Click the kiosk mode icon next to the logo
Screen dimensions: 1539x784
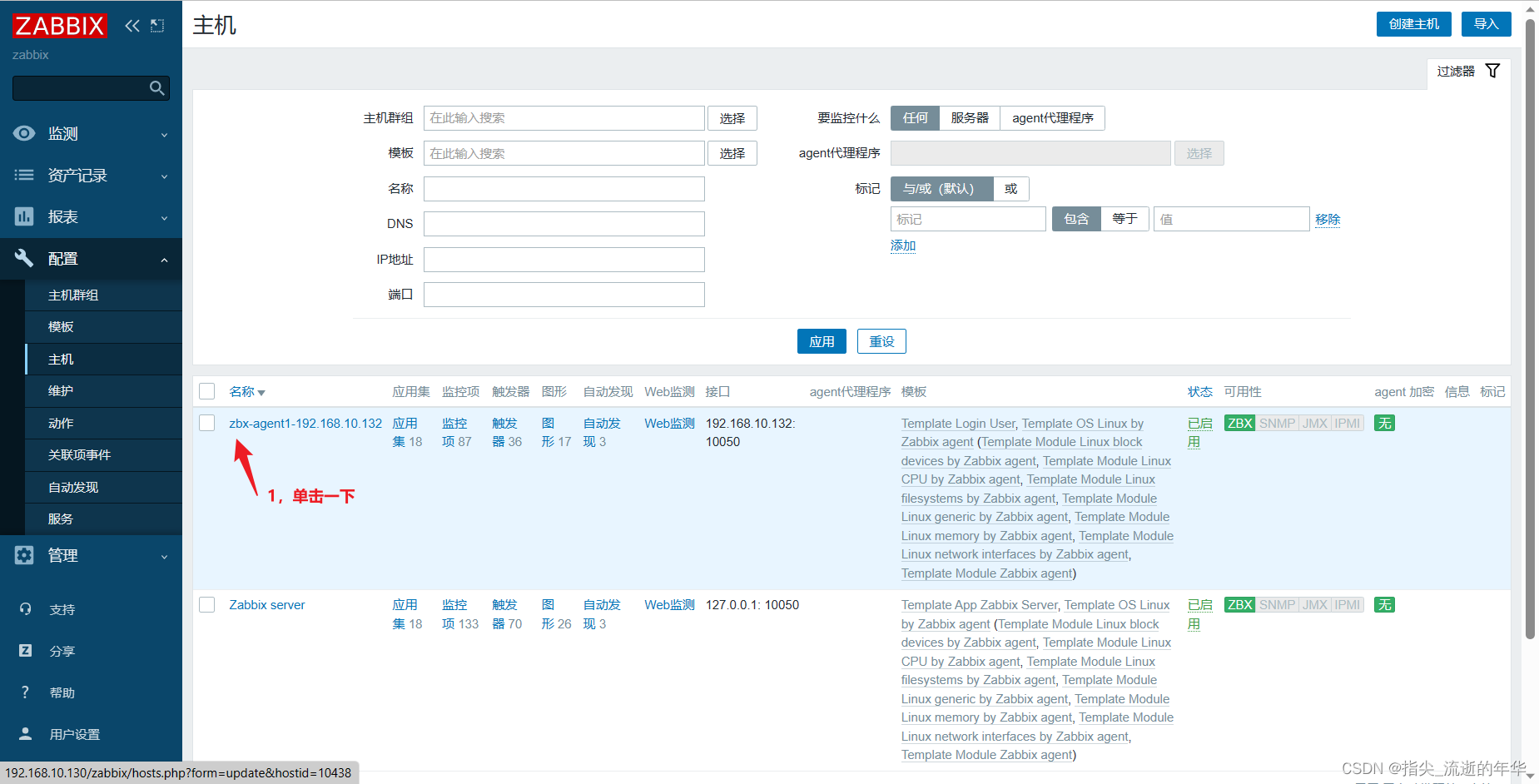157,26
